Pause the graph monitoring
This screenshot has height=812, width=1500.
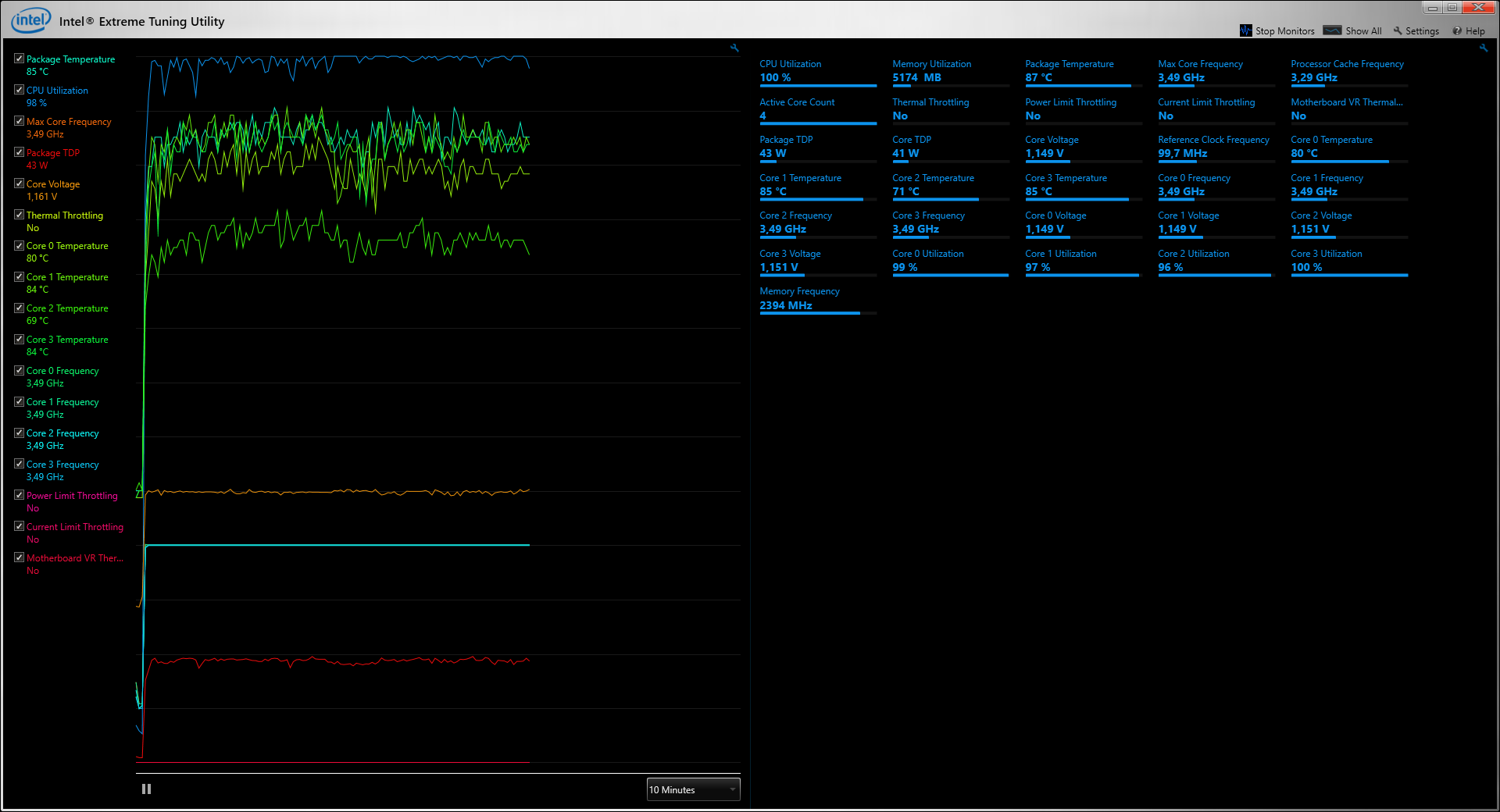coord(146,789)
